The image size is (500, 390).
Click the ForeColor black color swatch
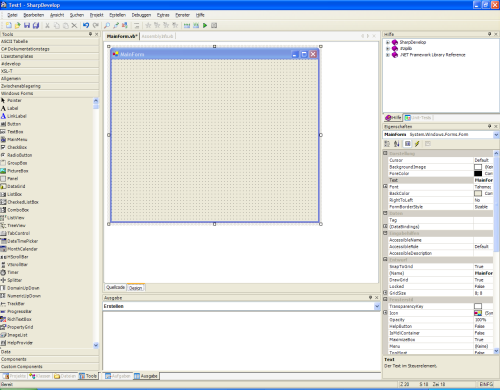(x=478, y=173)
